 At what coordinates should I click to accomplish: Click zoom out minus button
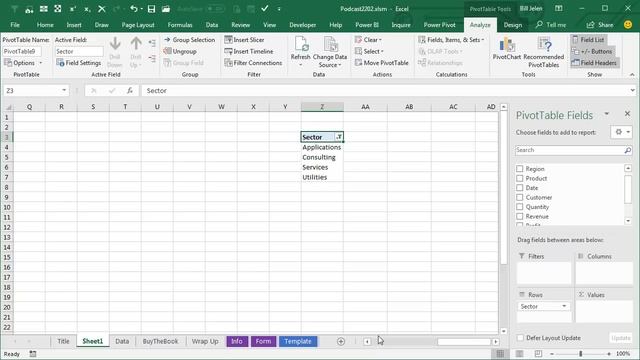(x=551, y=353)
